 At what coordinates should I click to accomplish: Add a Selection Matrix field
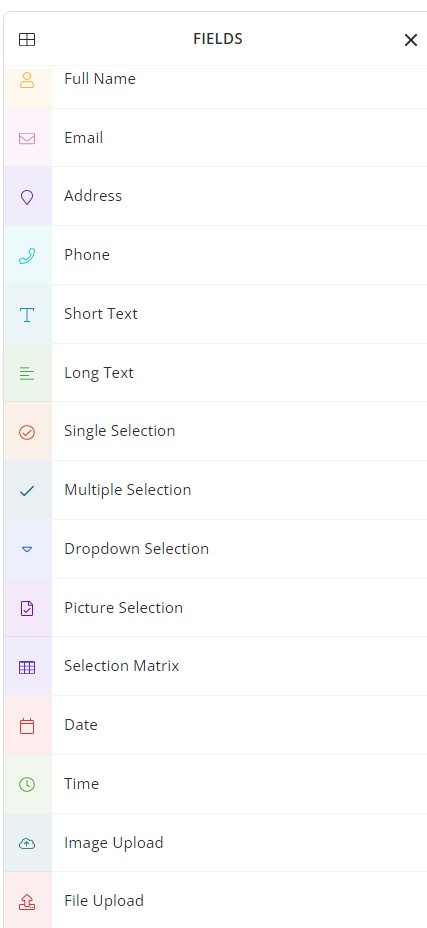[215, 666]
